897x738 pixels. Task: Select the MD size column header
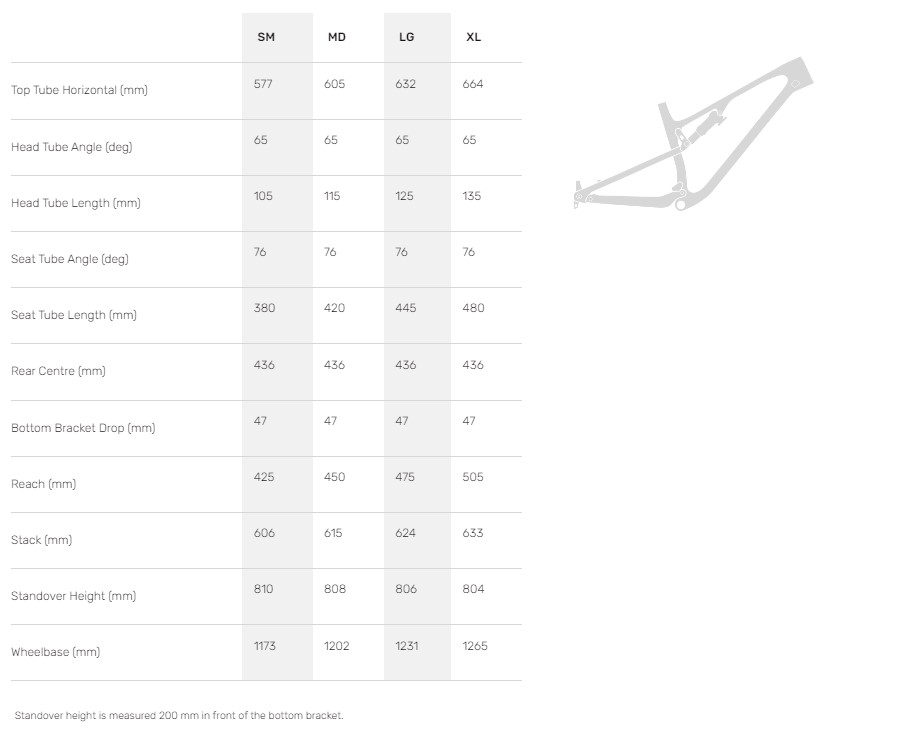337,37
